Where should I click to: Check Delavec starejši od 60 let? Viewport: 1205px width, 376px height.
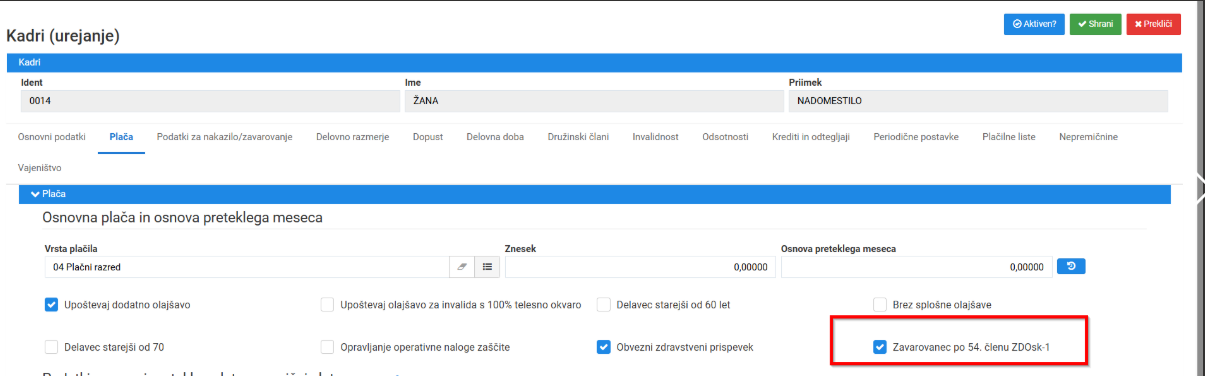coord(604,305)
